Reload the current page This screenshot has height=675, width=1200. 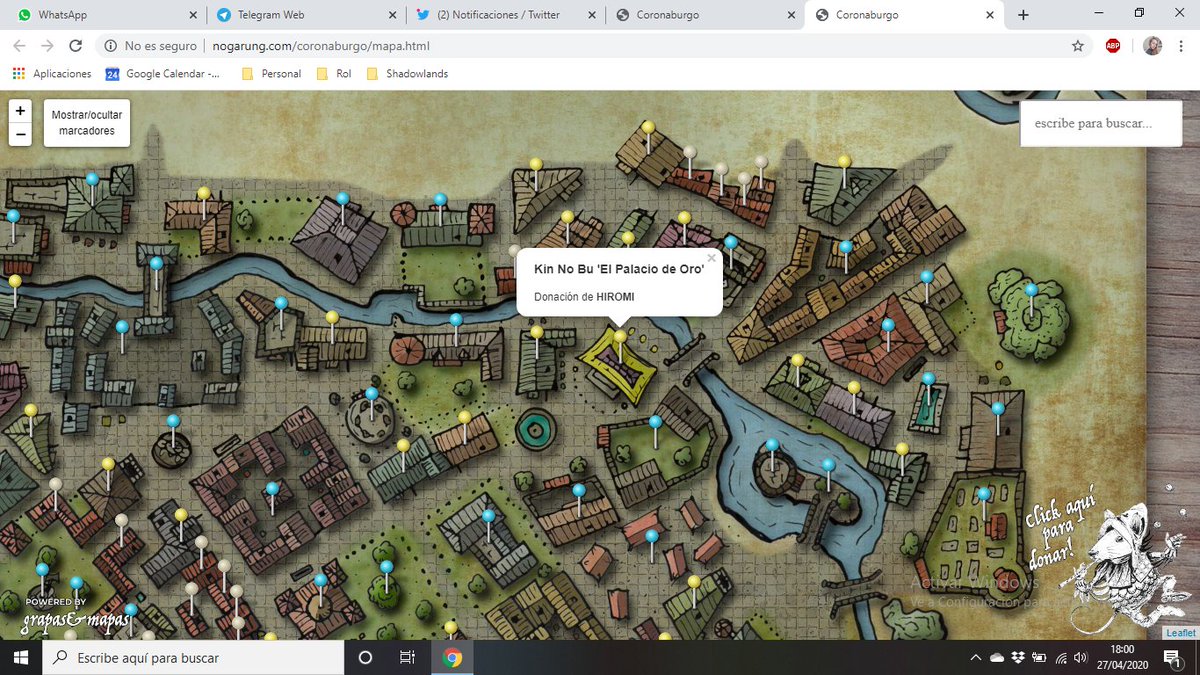pyautogui.click(x=75, y=46)
